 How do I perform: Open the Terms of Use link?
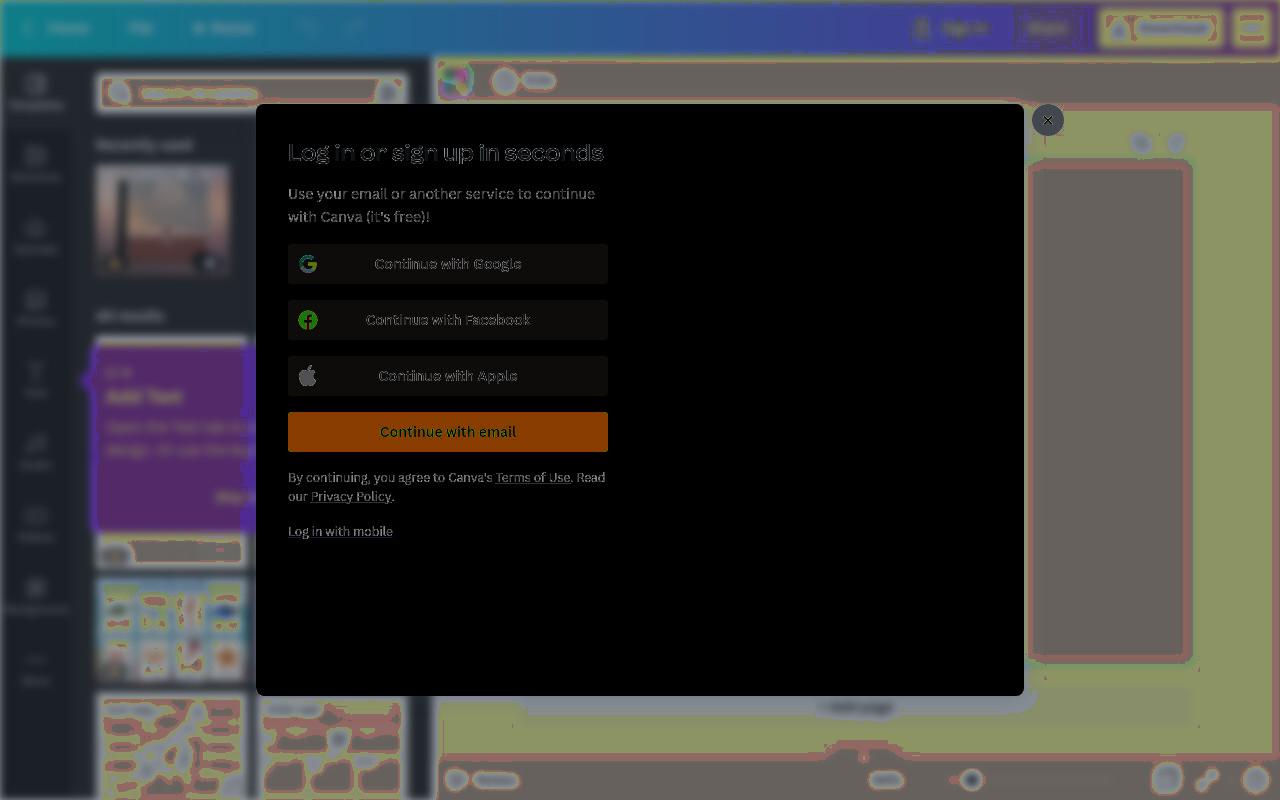click(x=532, y=478)
